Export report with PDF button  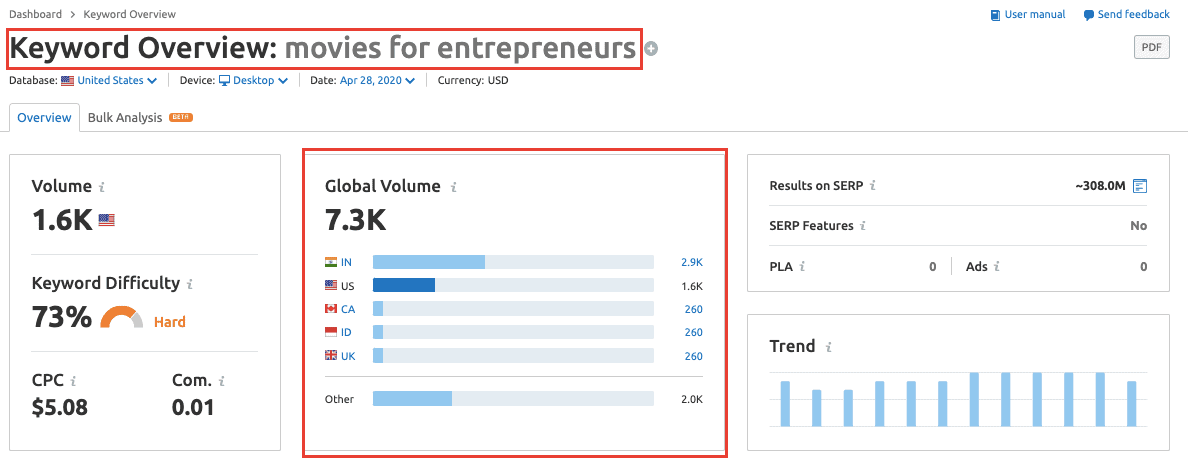coord(1152,47)
